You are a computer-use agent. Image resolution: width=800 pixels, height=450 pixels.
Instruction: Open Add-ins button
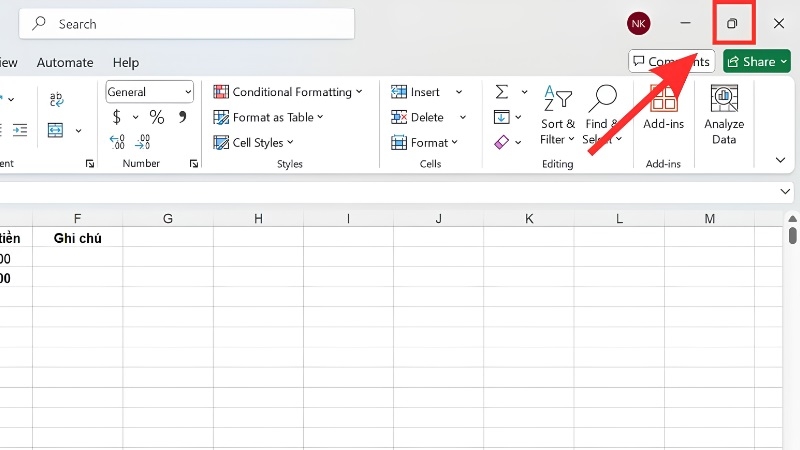click(663, 107)
